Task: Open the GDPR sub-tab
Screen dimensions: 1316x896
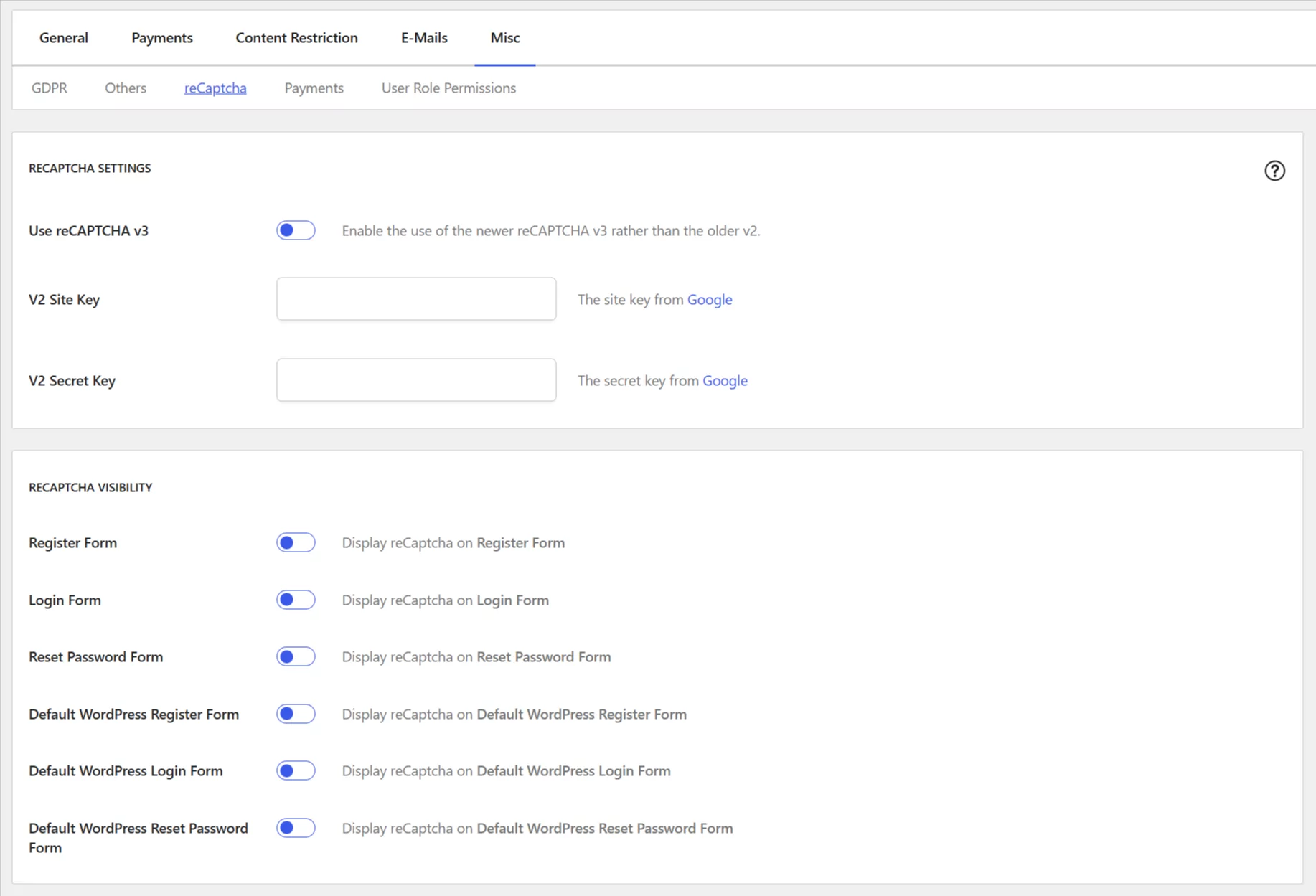Action: tap(50, 88)
